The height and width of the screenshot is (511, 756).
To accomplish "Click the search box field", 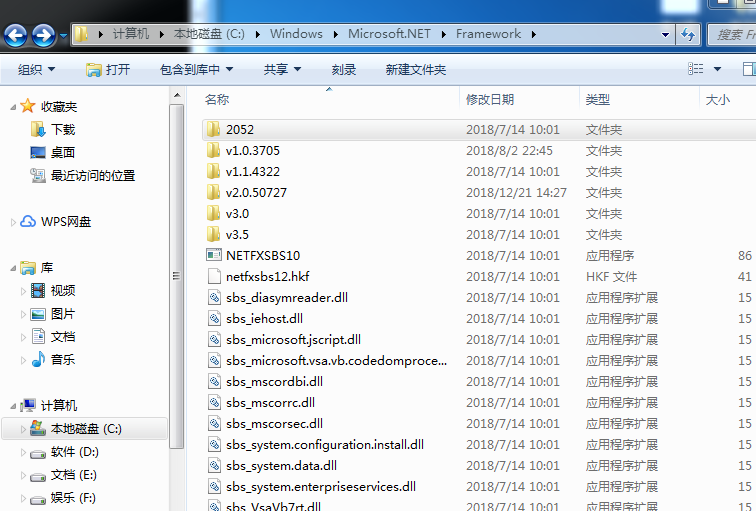I will tap(732, 34).
